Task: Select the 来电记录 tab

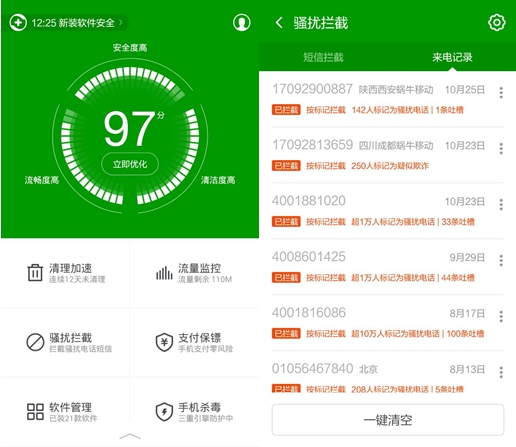Action: (x=452, y=57)
